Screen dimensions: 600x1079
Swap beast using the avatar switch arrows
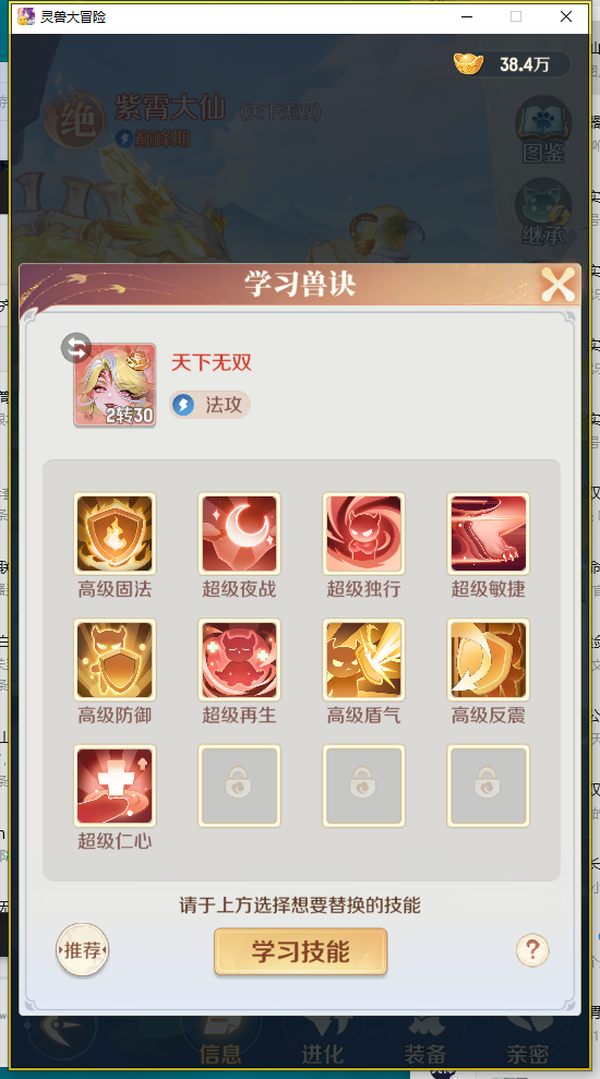pos(76,348)
